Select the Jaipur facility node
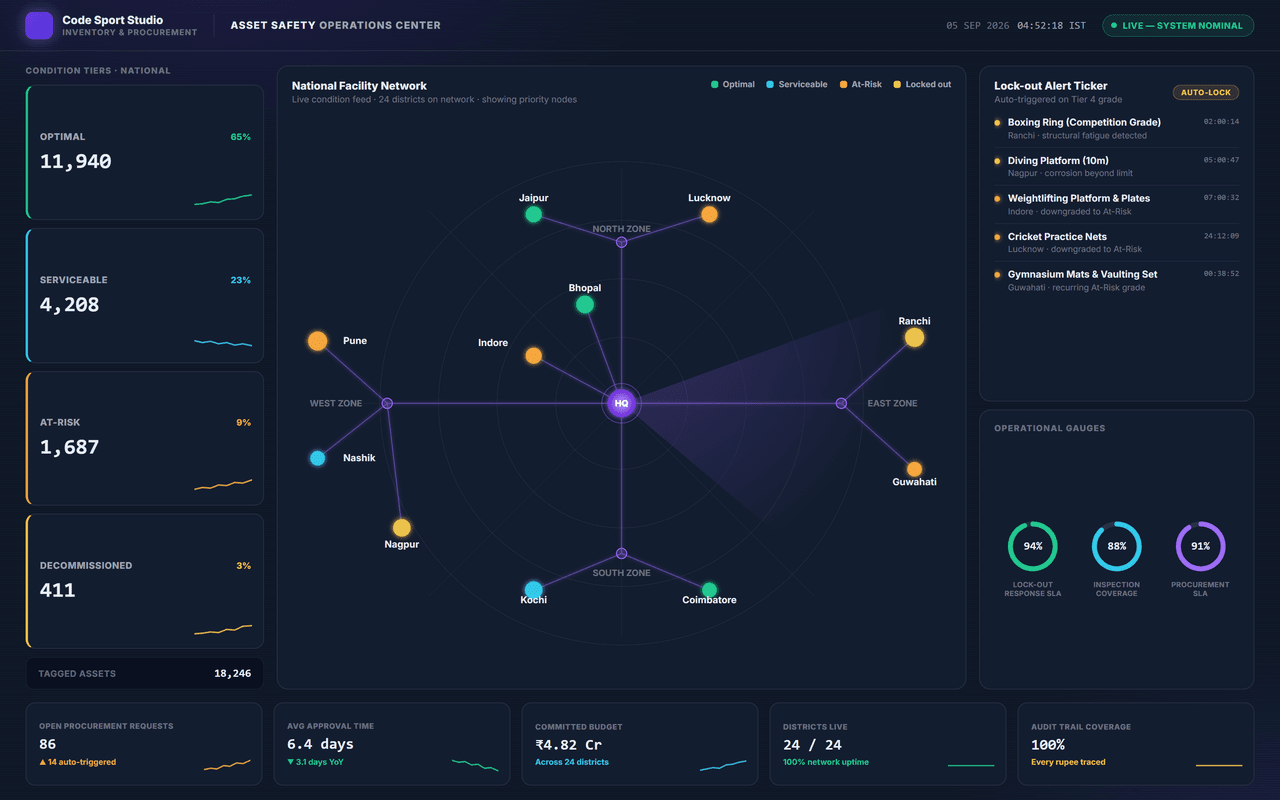 click(534, 214)
